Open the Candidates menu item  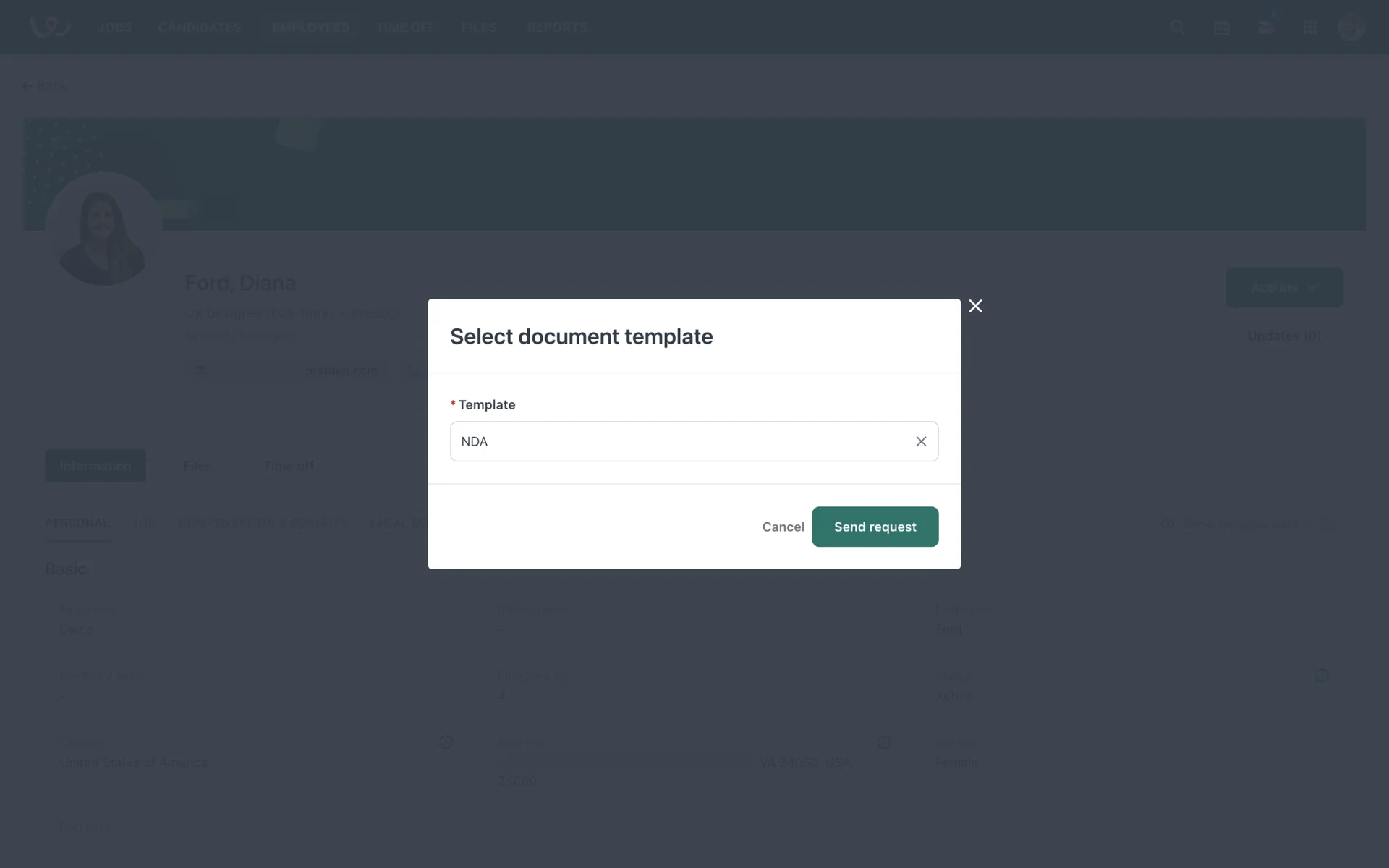[200, 27]
